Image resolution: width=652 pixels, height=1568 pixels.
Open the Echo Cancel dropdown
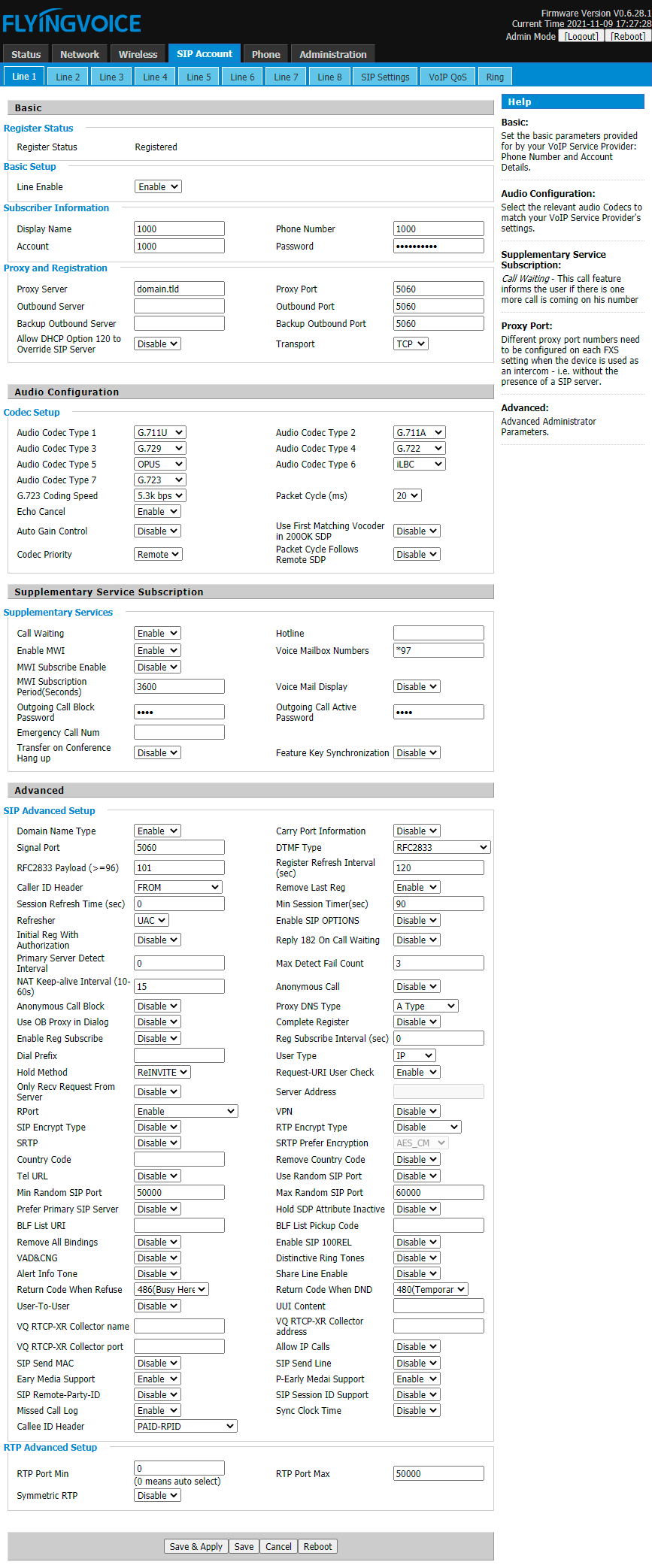[x=157, y=511]
